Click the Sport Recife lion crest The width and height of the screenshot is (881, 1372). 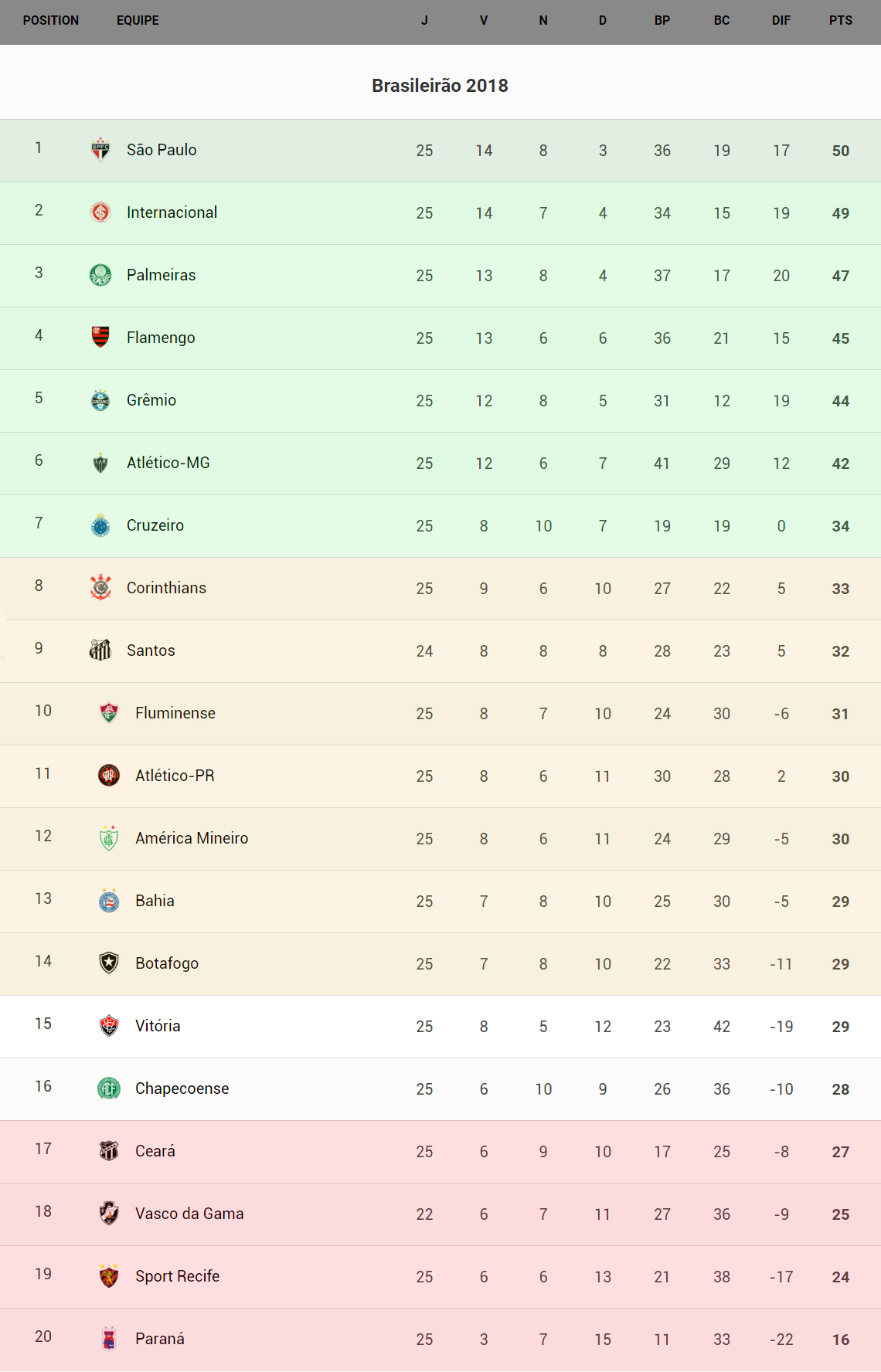click(109, 1276)
